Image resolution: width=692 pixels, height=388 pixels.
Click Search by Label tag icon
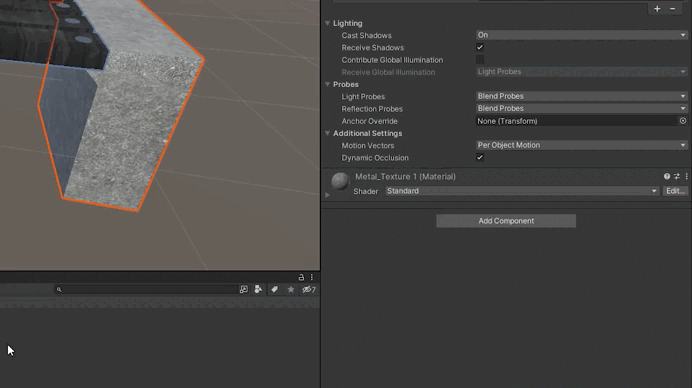274,290
